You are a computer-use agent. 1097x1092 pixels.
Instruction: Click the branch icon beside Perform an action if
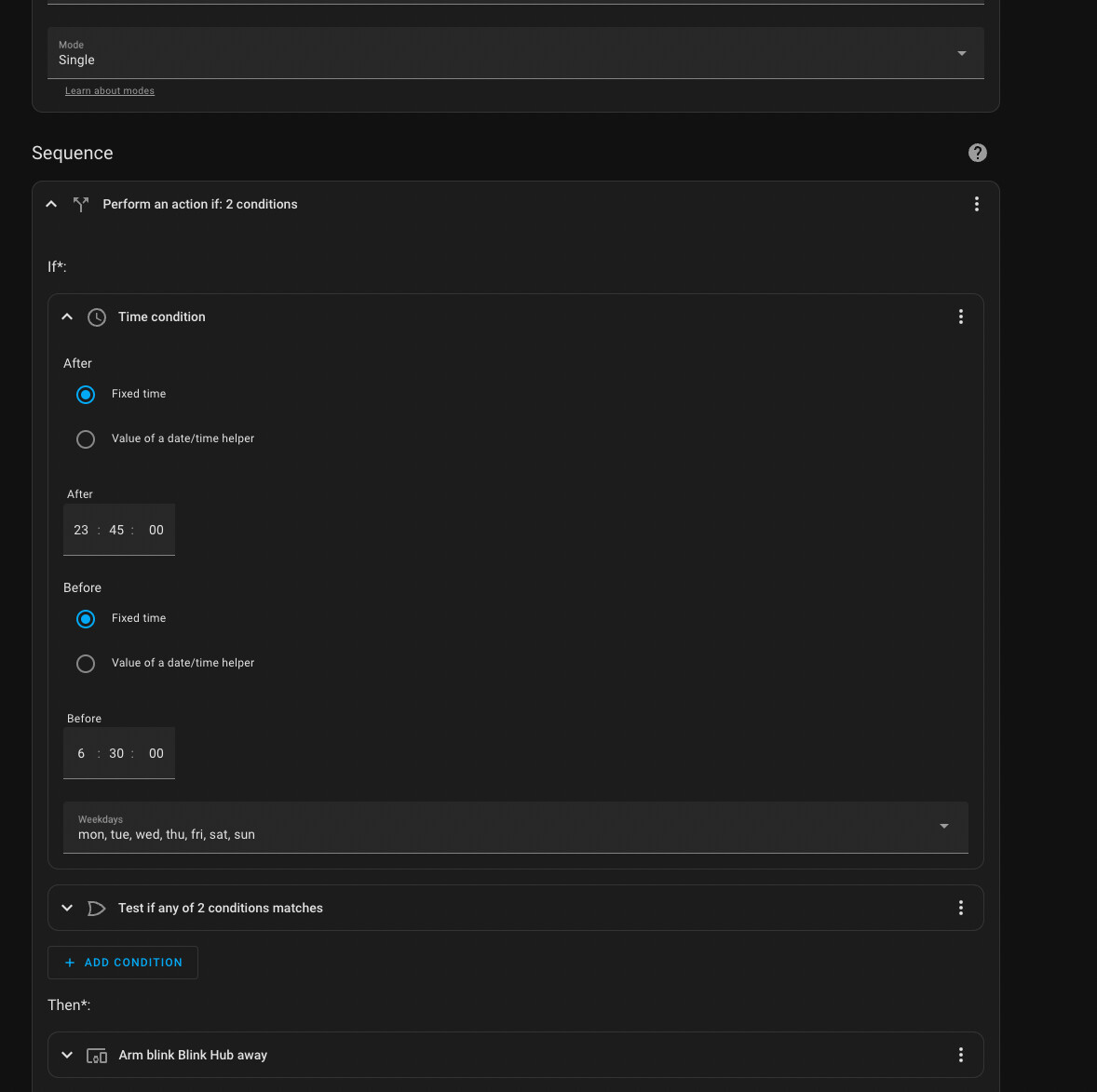(80, 204)
